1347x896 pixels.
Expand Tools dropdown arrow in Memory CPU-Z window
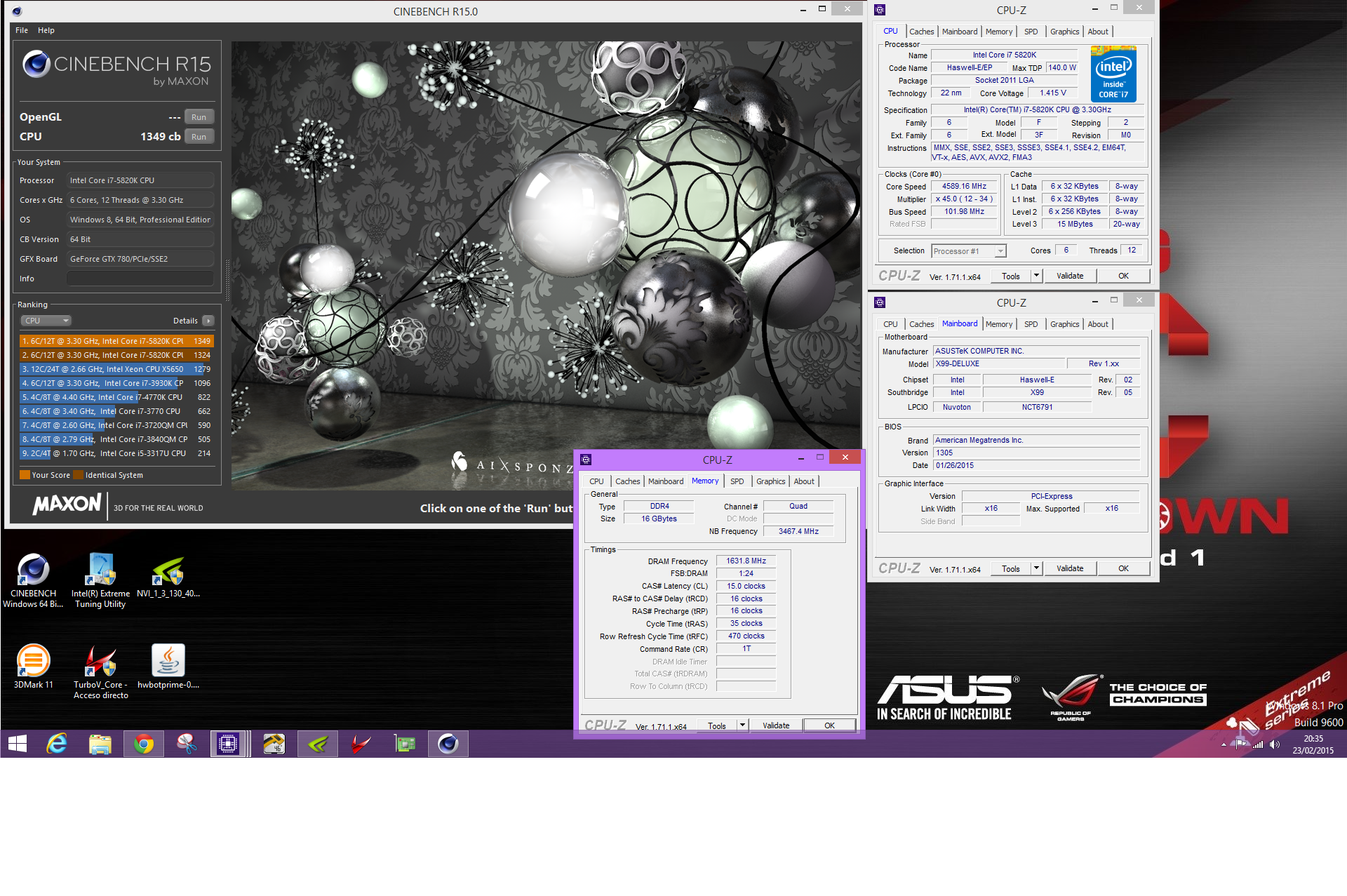tap(742, 726)
